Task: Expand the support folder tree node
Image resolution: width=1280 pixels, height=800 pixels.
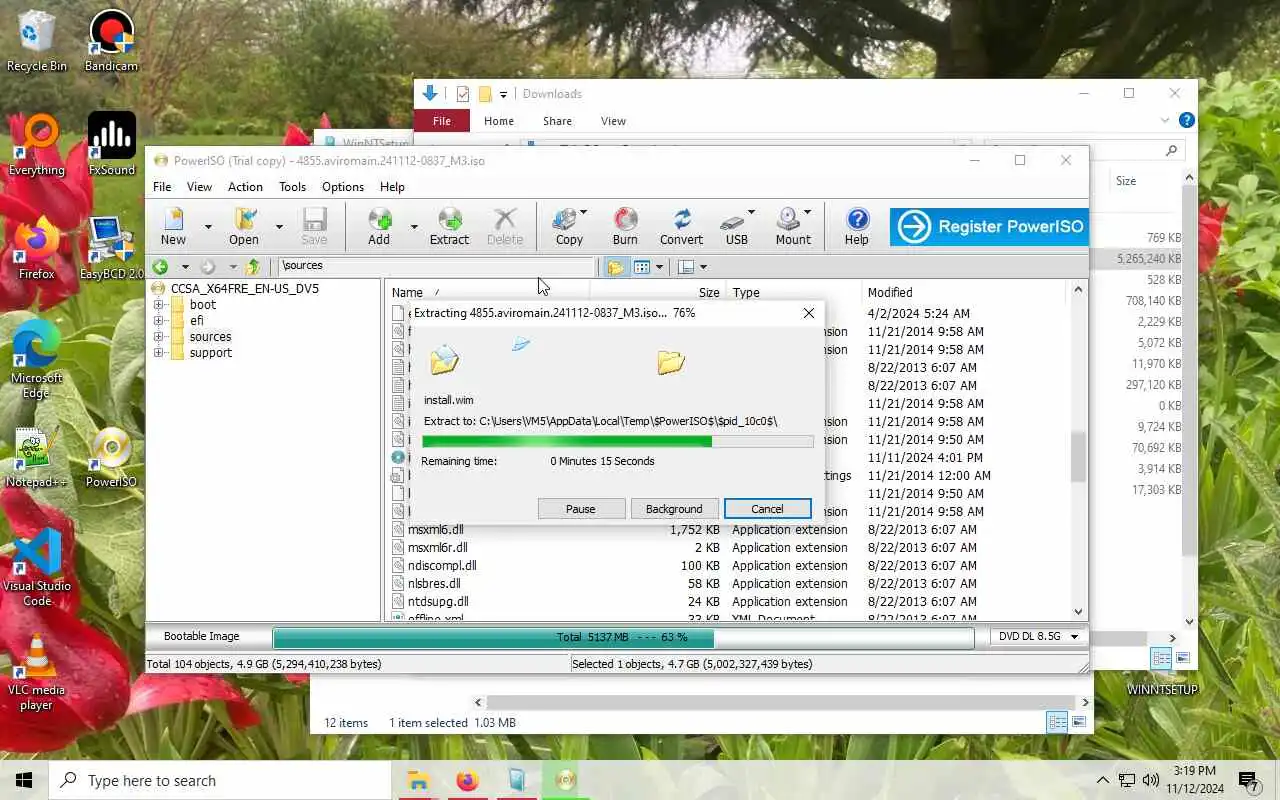Action: point(158,353)
